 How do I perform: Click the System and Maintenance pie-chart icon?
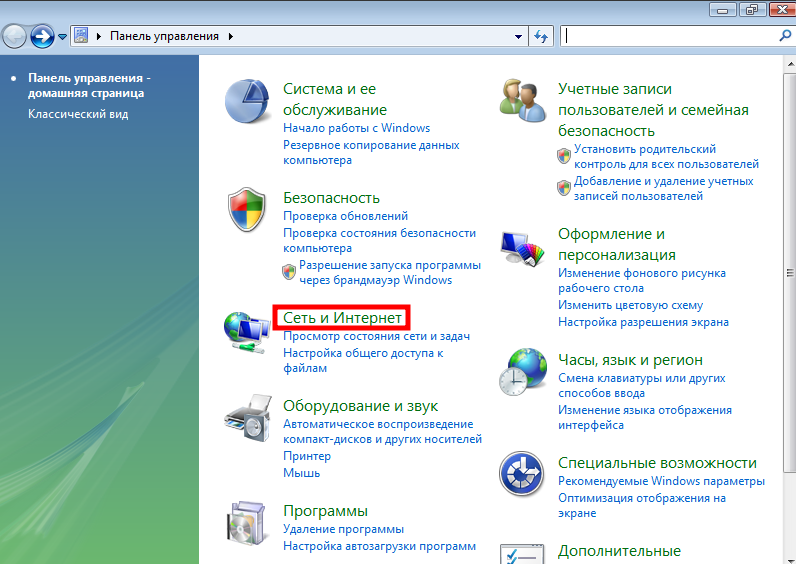pos(247,101)
